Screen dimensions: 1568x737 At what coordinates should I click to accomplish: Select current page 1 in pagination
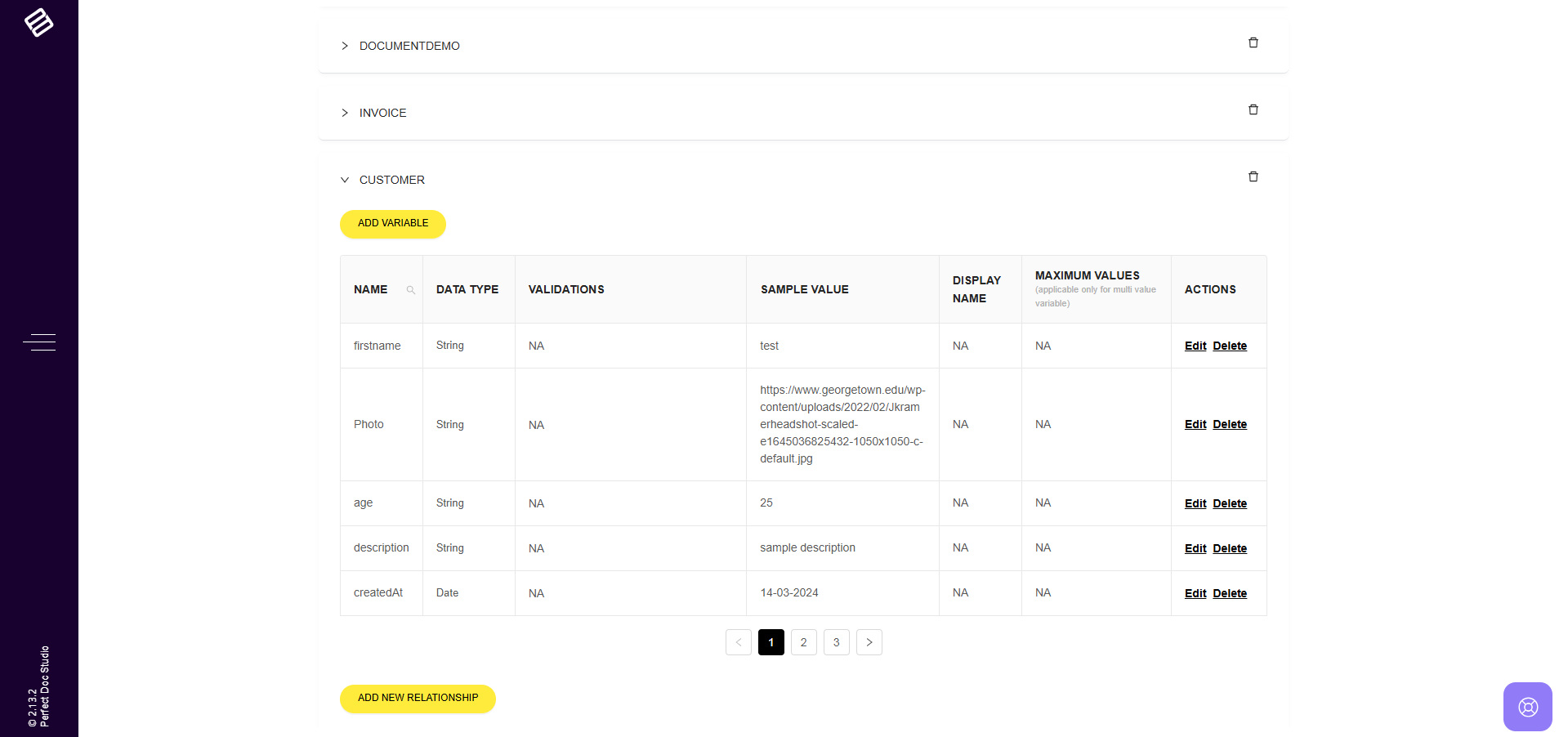pyautogui.click(x=771, y=642)
